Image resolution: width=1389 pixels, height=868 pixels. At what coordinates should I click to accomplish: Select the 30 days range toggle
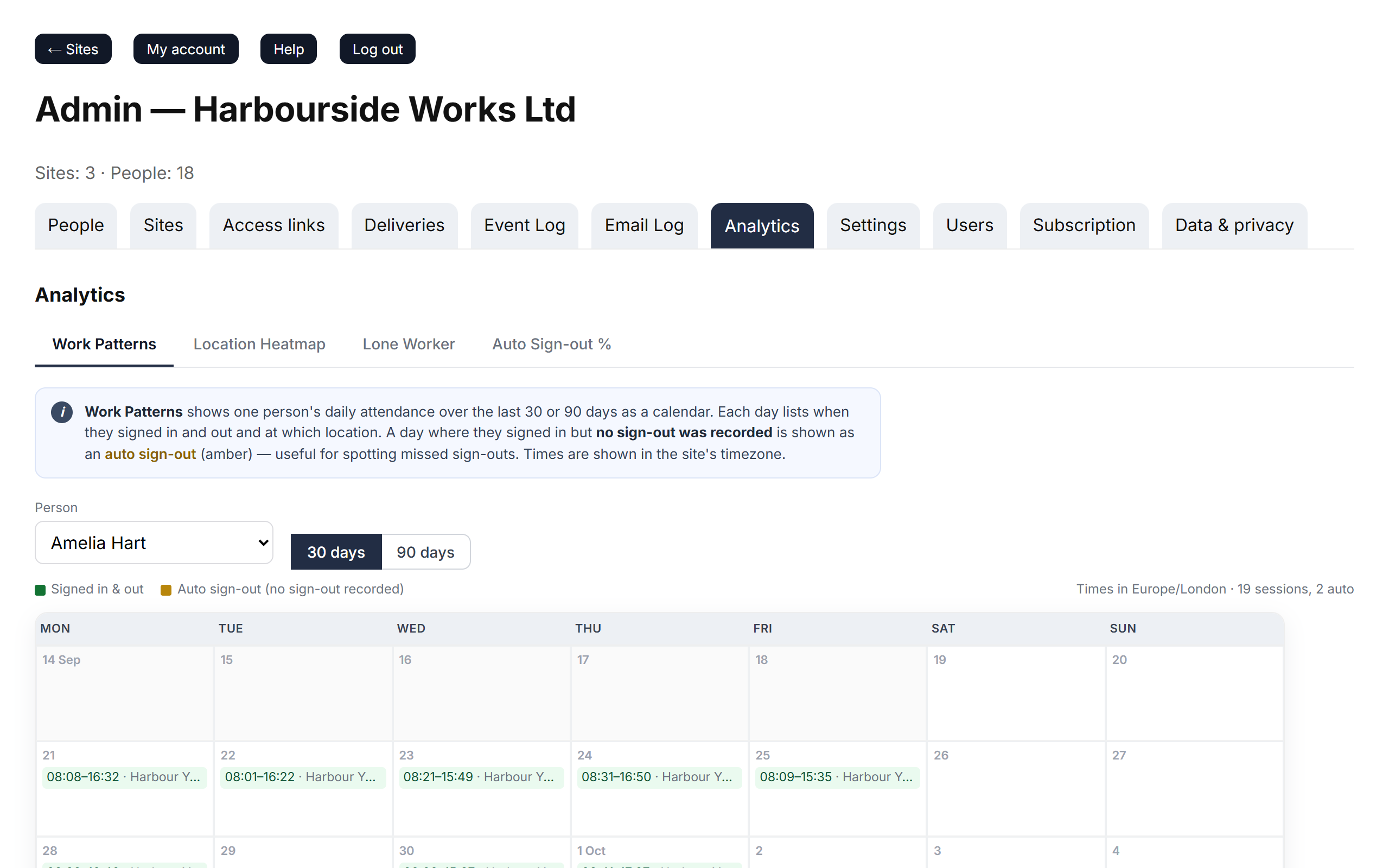click(x=336, y=552)
